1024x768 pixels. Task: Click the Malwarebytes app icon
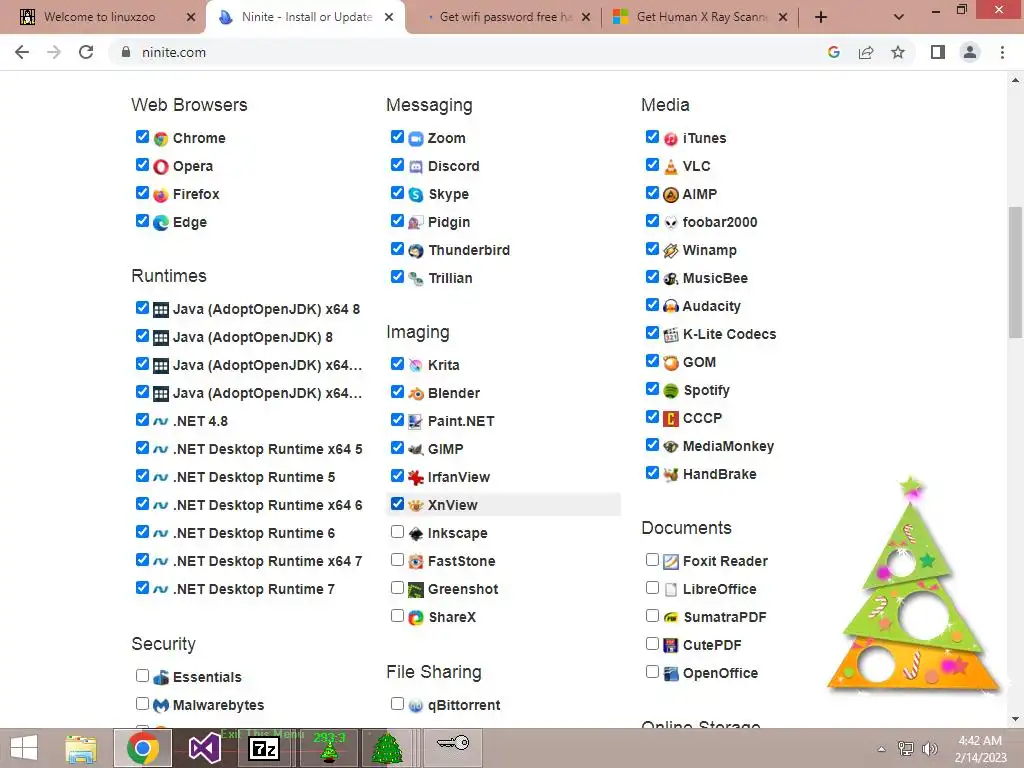[161, 705]
